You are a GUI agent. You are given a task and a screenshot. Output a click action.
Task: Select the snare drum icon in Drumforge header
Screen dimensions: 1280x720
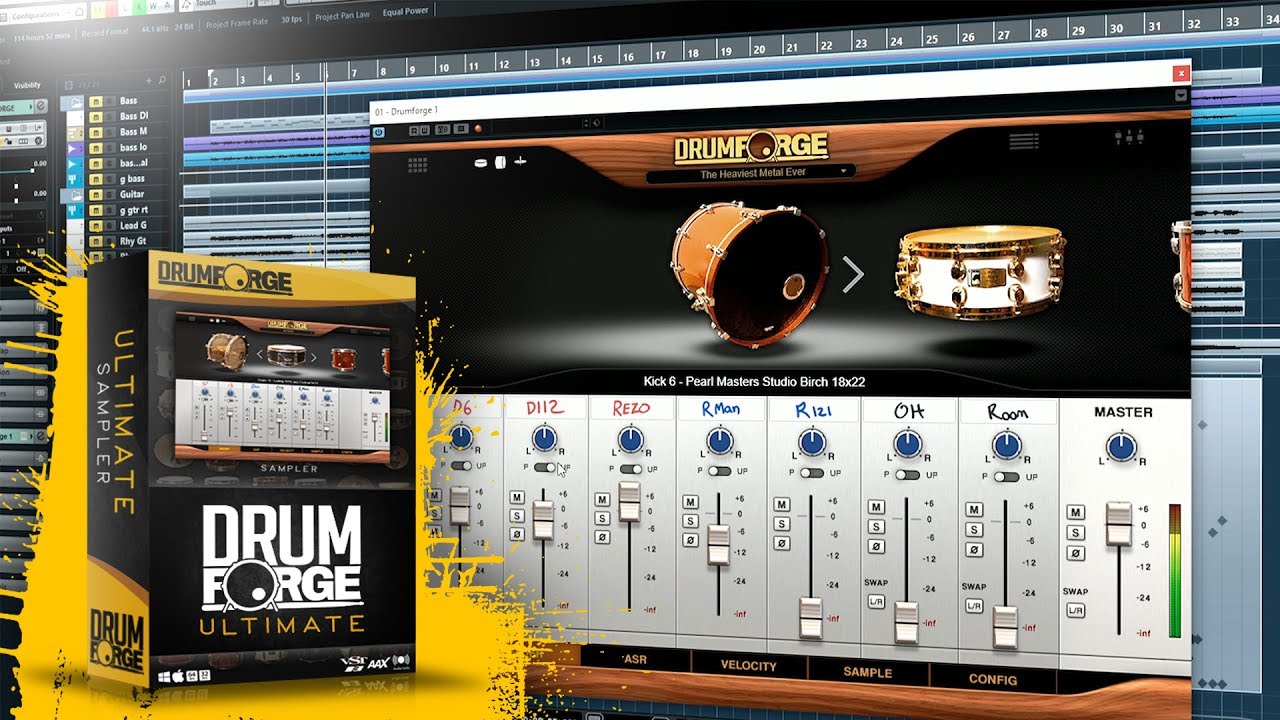(x=481, y=162)
